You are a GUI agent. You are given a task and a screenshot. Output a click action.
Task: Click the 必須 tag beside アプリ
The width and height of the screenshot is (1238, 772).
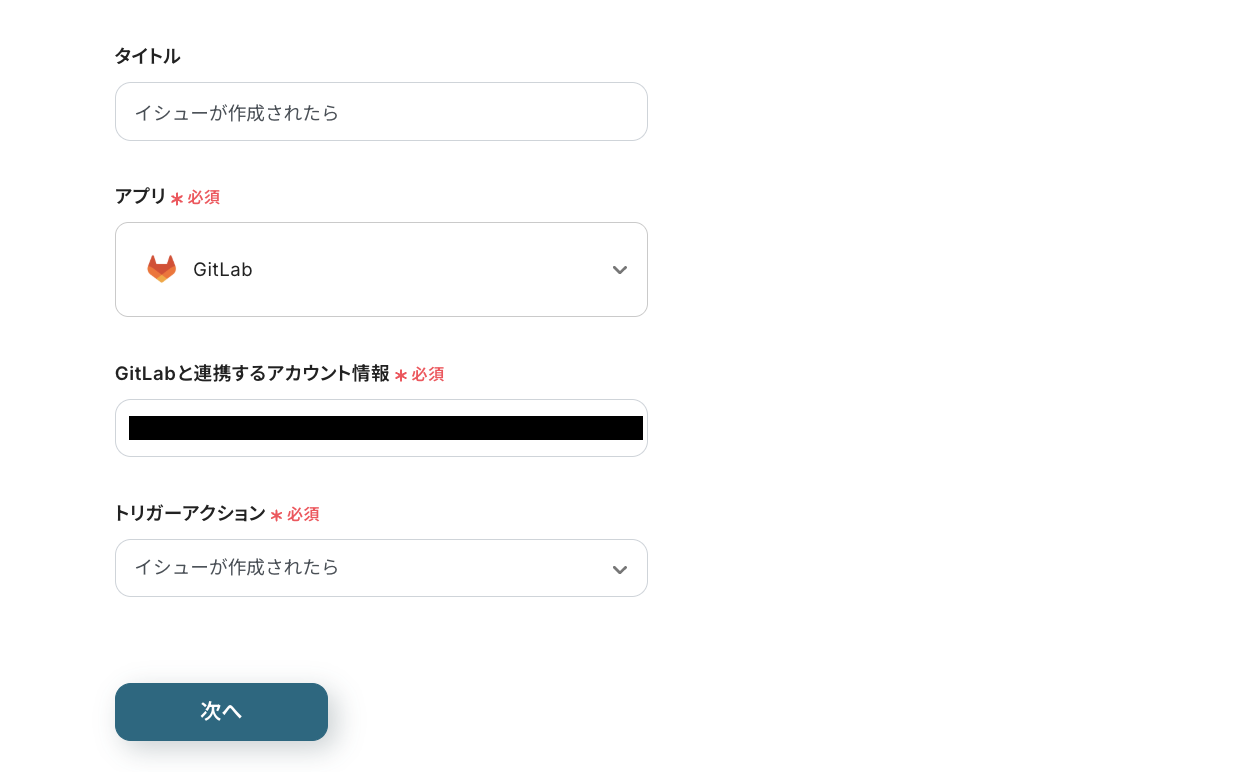(203, 197)
